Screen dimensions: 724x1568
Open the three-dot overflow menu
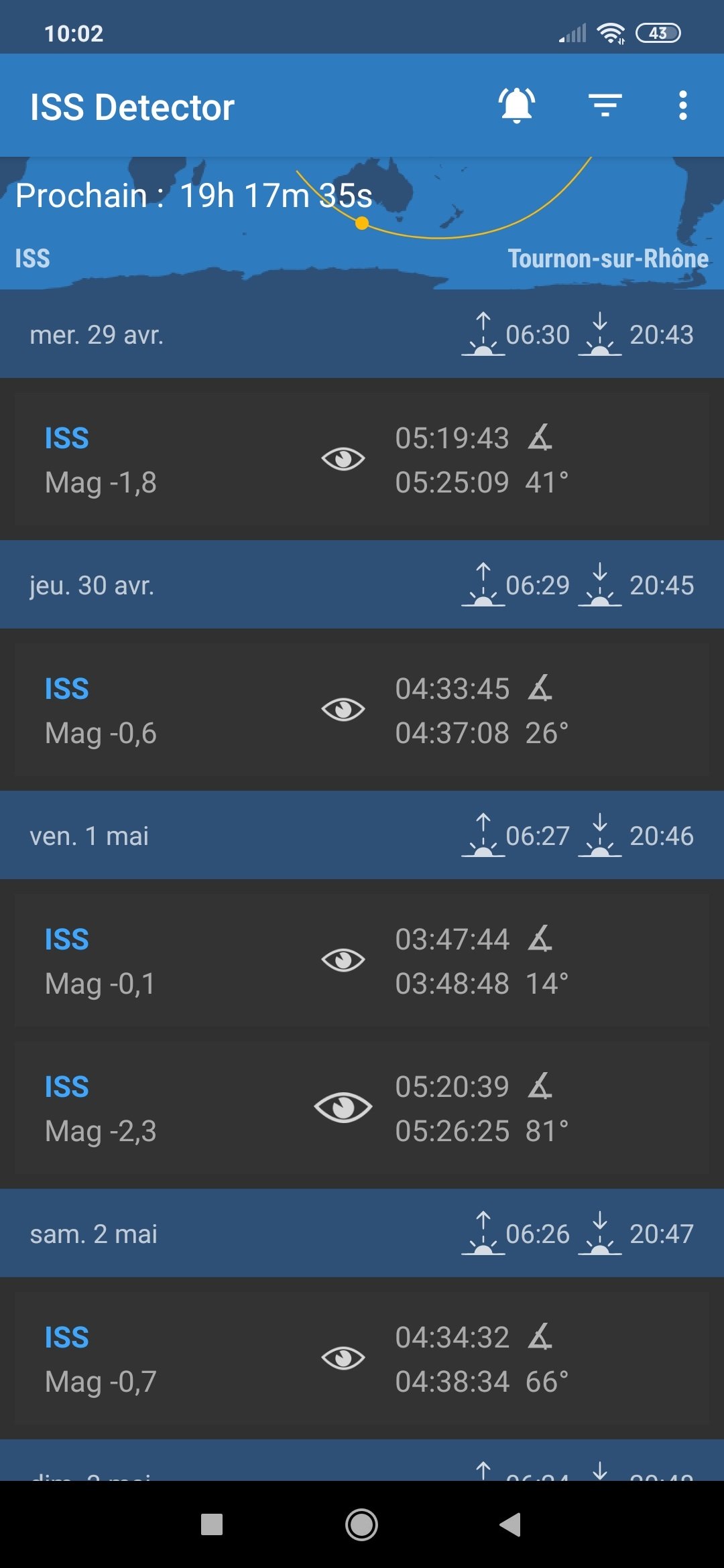[682, 106]
